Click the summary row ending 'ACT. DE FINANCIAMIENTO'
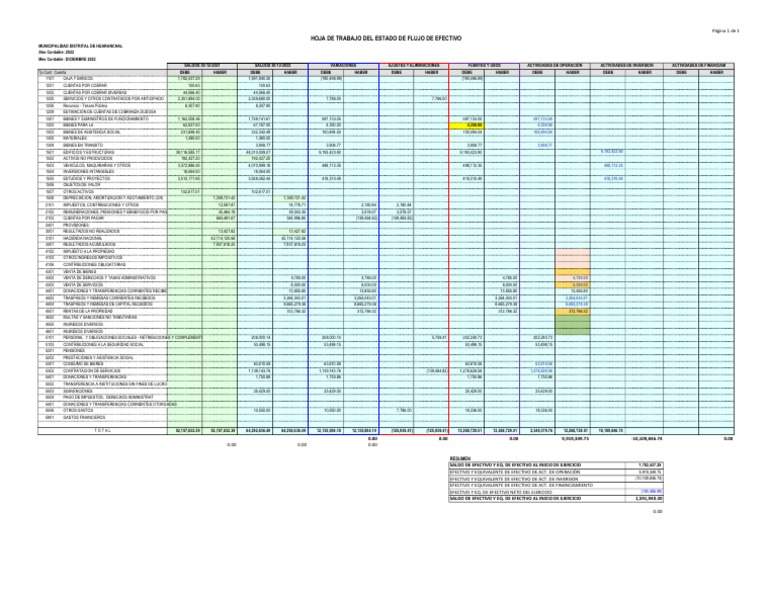 [x=556, y=485]
